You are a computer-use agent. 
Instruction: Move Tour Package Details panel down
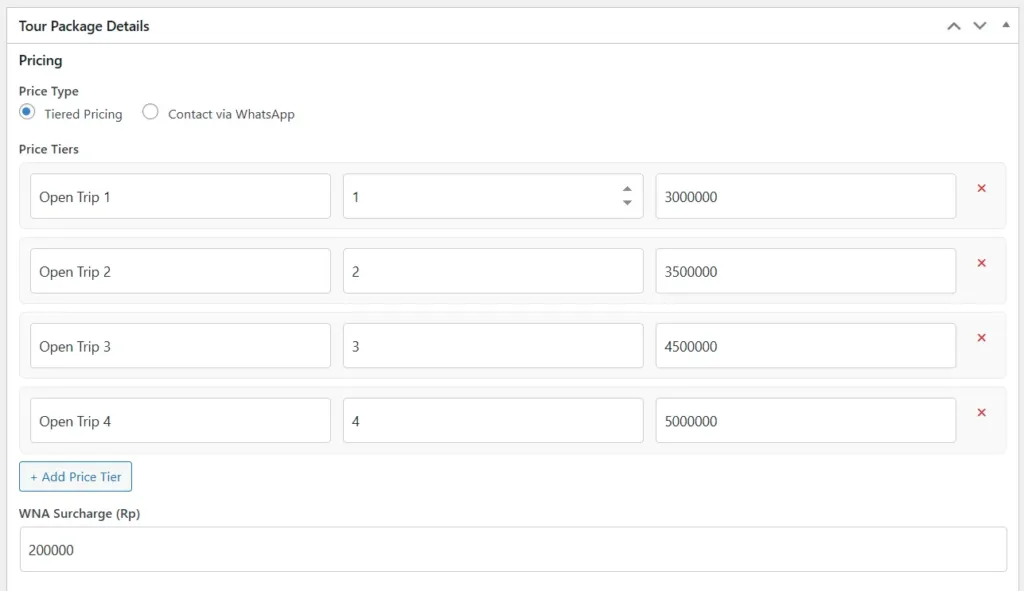click(980, 26)
